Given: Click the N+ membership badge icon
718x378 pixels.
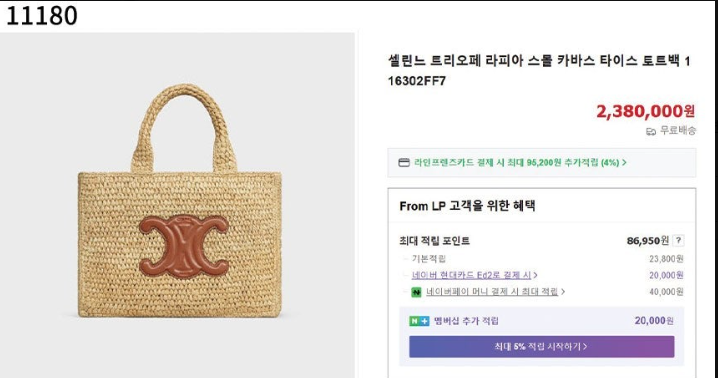Looking at the screenshot, I should [419, 321].
